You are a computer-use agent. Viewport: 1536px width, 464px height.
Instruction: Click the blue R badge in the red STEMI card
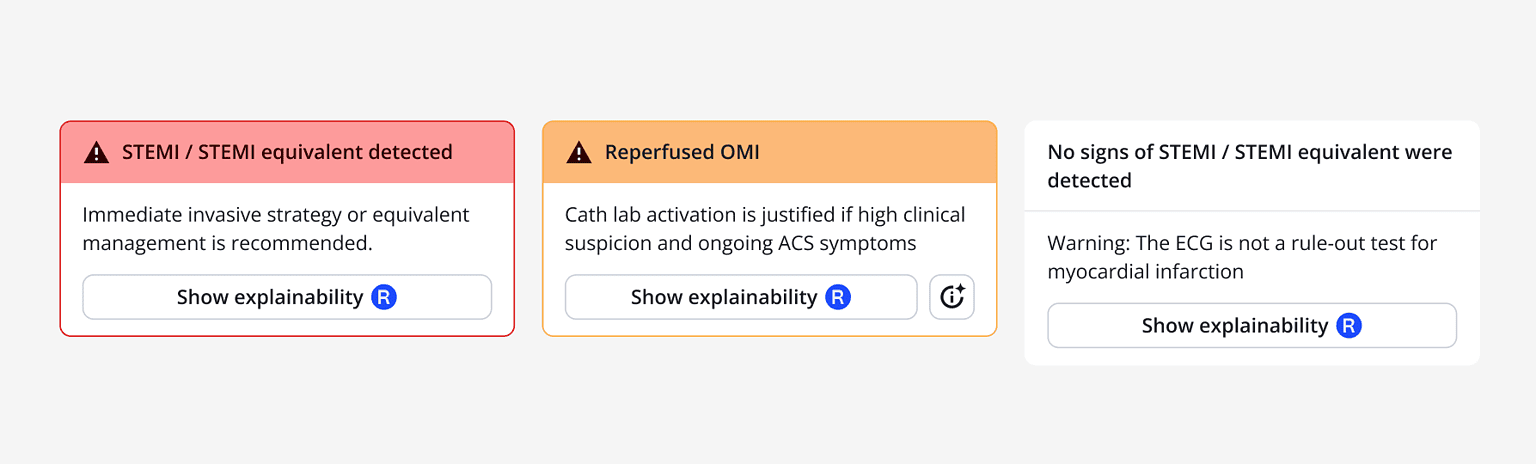(x=384, y=297)
